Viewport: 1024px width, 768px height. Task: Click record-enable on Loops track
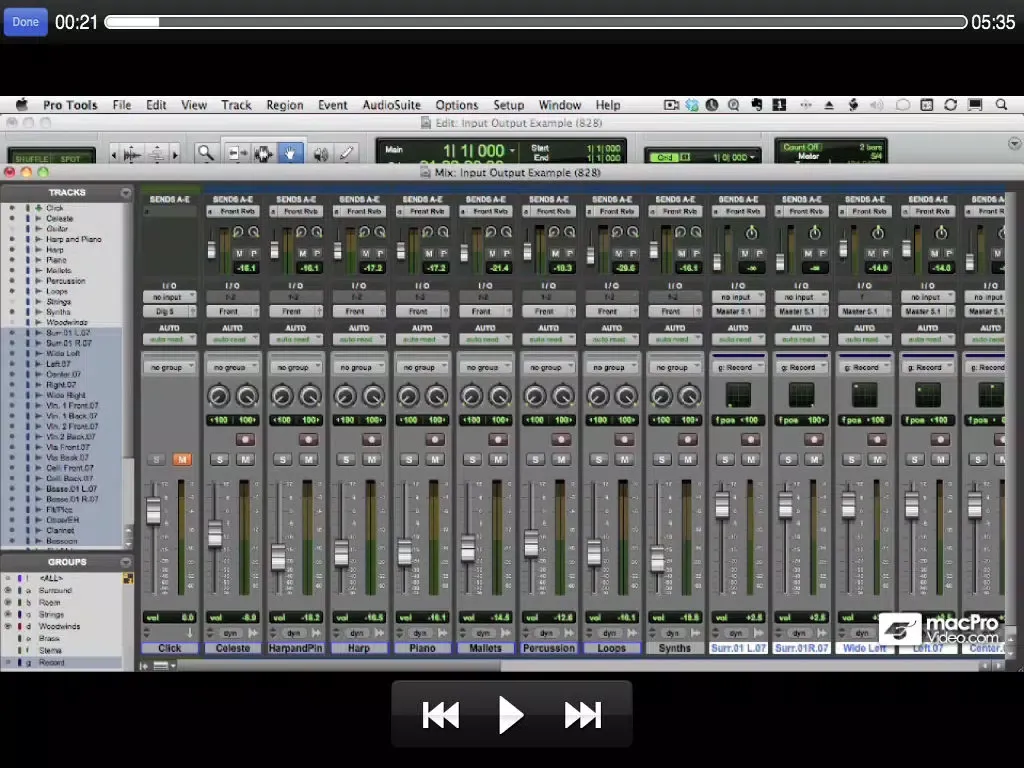[624, 440]
